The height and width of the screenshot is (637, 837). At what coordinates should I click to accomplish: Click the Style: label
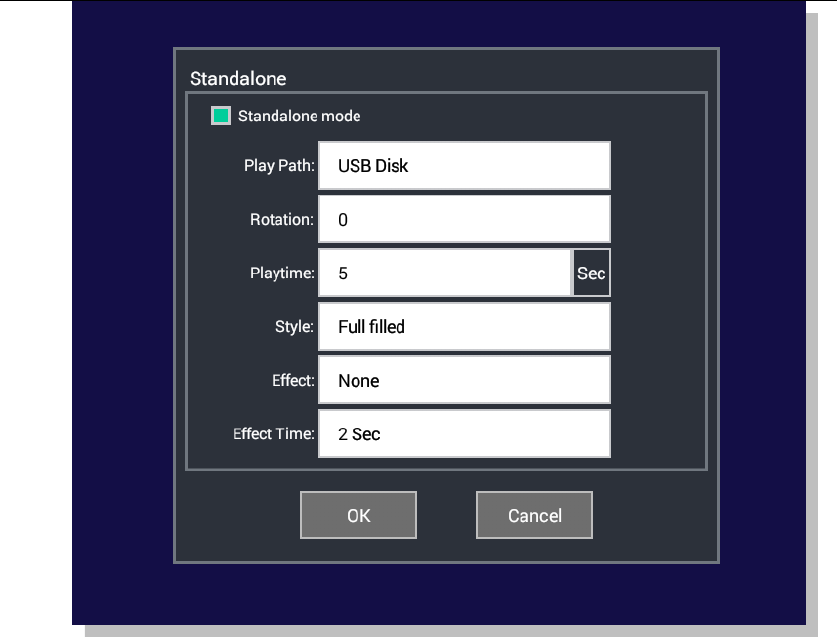pos(294,326)
